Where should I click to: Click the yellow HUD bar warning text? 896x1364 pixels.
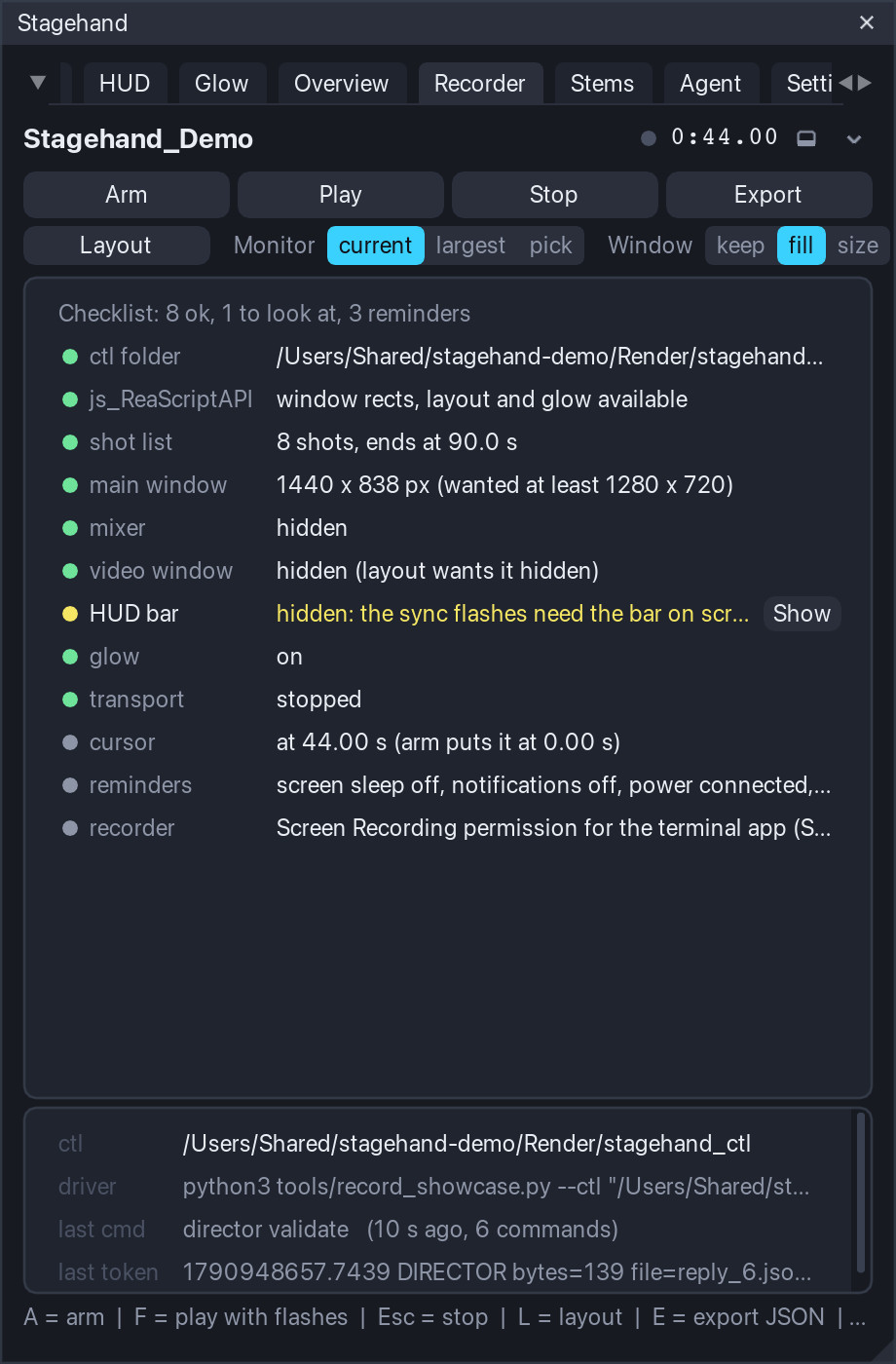[x=513, y=614]
